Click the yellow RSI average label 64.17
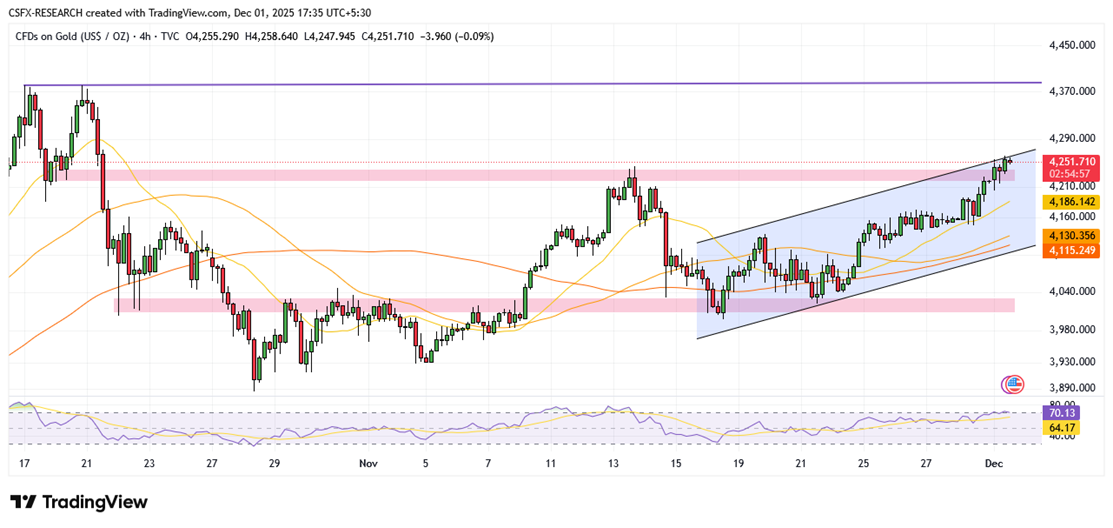 1061,428
